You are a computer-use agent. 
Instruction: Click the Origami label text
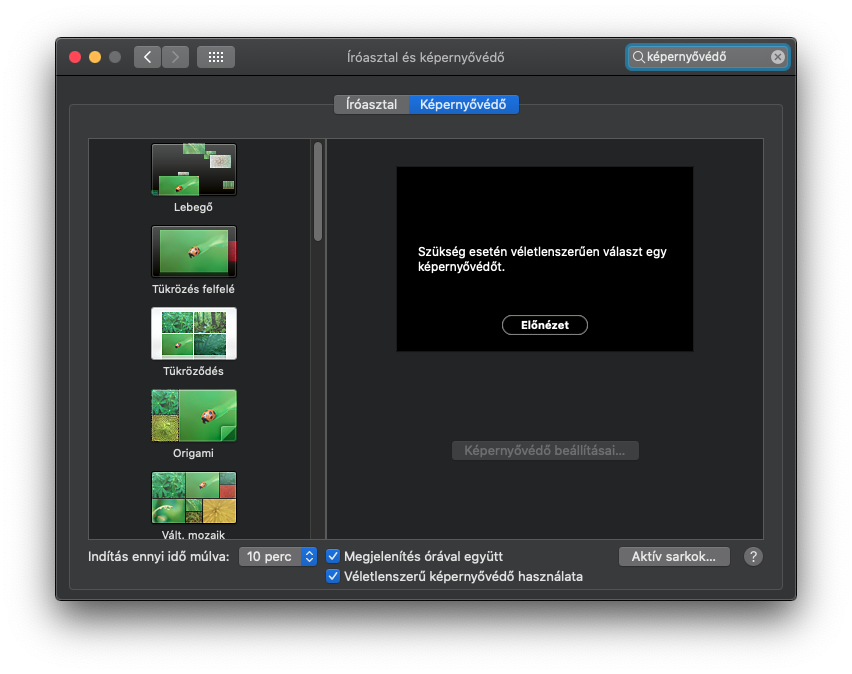[x=193, y=453]
